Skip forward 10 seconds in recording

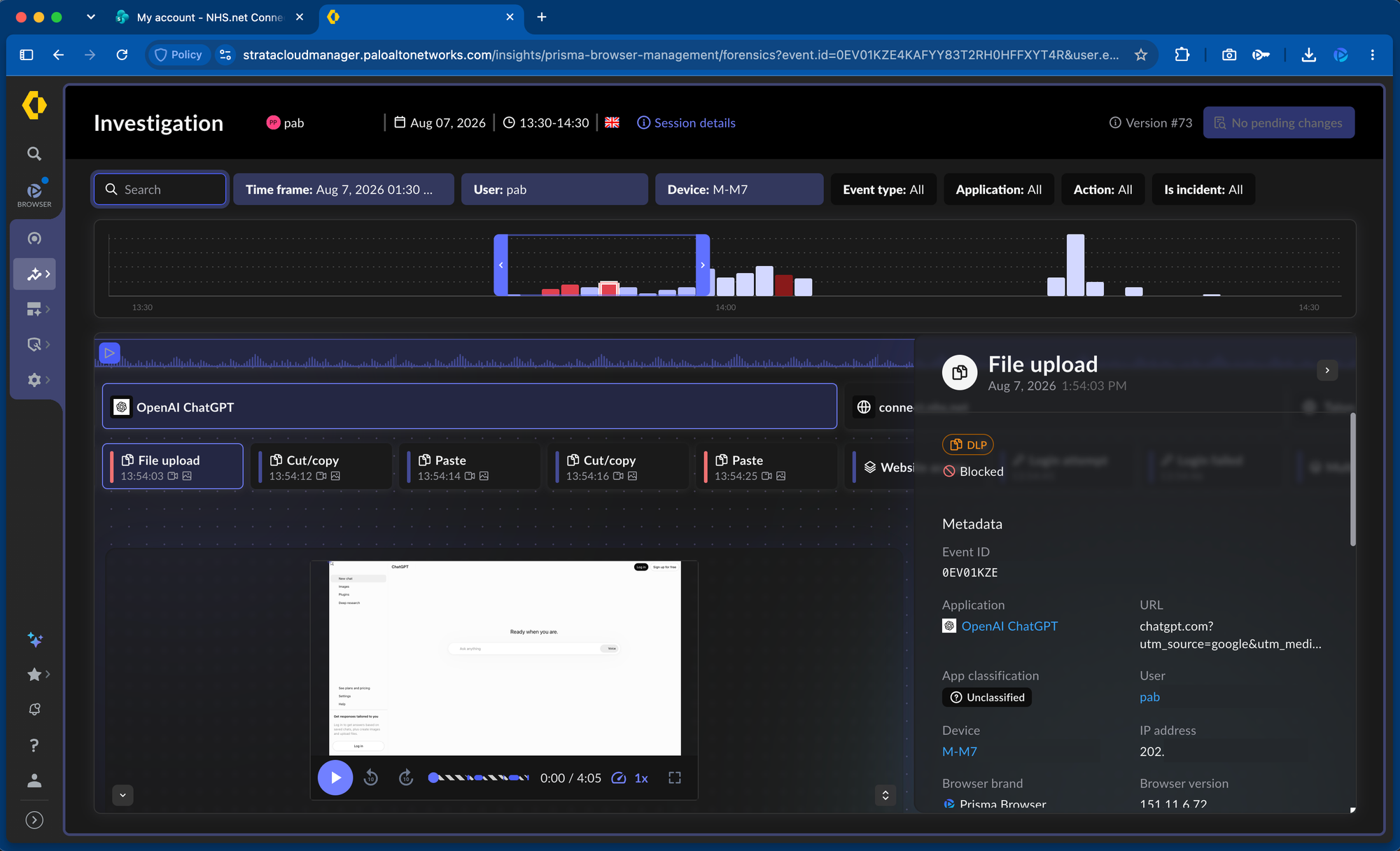406,778
